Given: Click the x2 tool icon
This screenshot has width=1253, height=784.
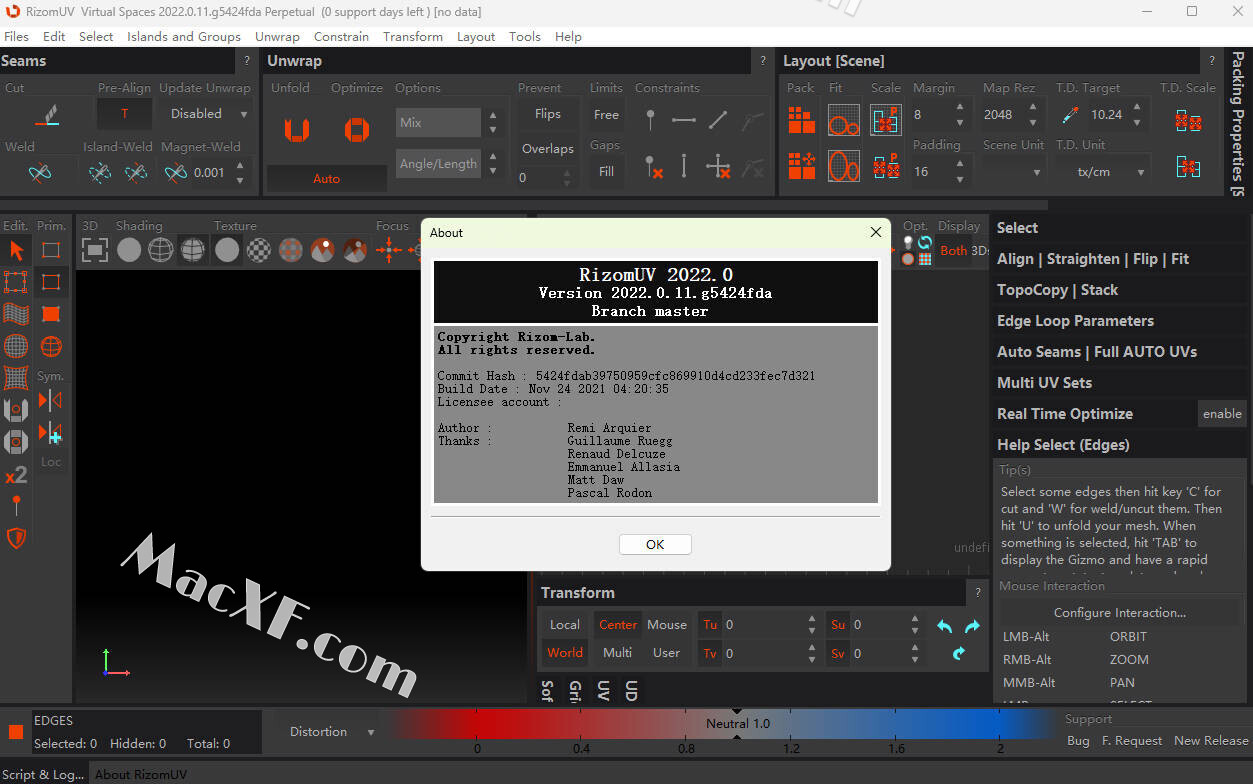Looking at the screenshot, I should point(16,475).
